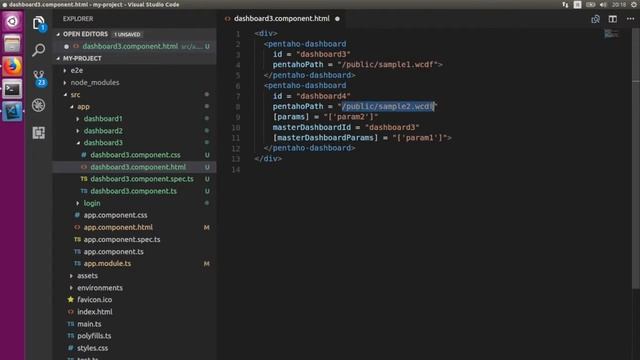Click the EXPLORER panel title
Image resolution: width=640 pixels, height=360 pixels.
tap(78, 19)
